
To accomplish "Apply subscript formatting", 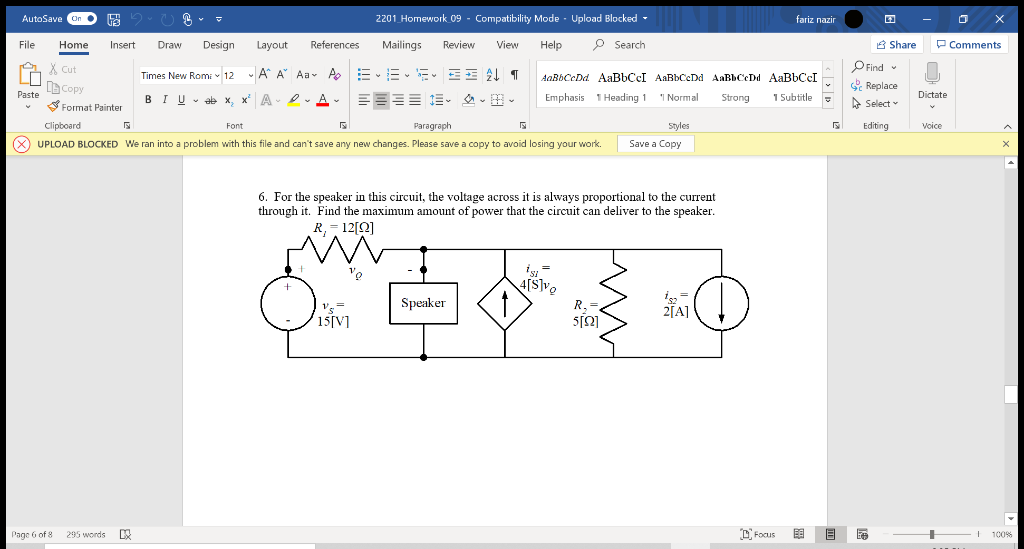I will [229, 100].
